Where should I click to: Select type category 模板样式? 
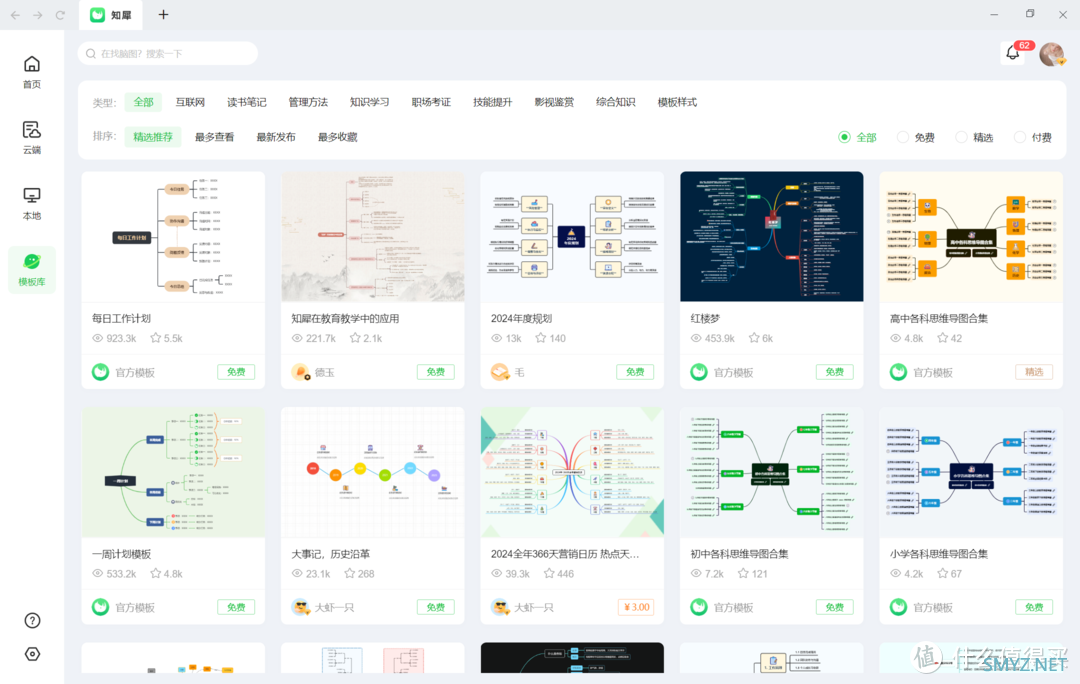point(677,102)
